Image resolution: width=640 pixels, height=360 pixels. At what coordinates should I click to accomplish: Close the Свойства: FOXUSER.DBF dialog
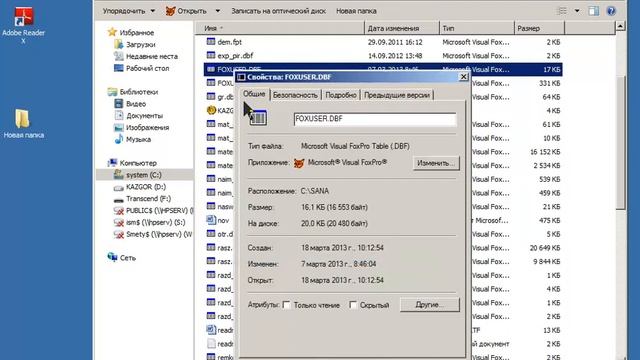(463, 77)
